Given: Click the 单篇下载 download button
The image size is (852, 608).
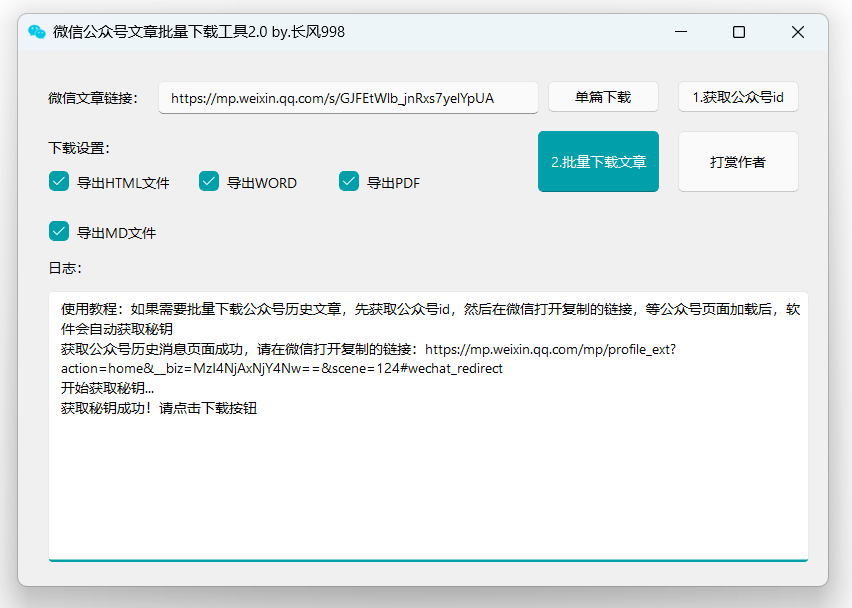Looking at the screenshot, I should tap(603, 97).
